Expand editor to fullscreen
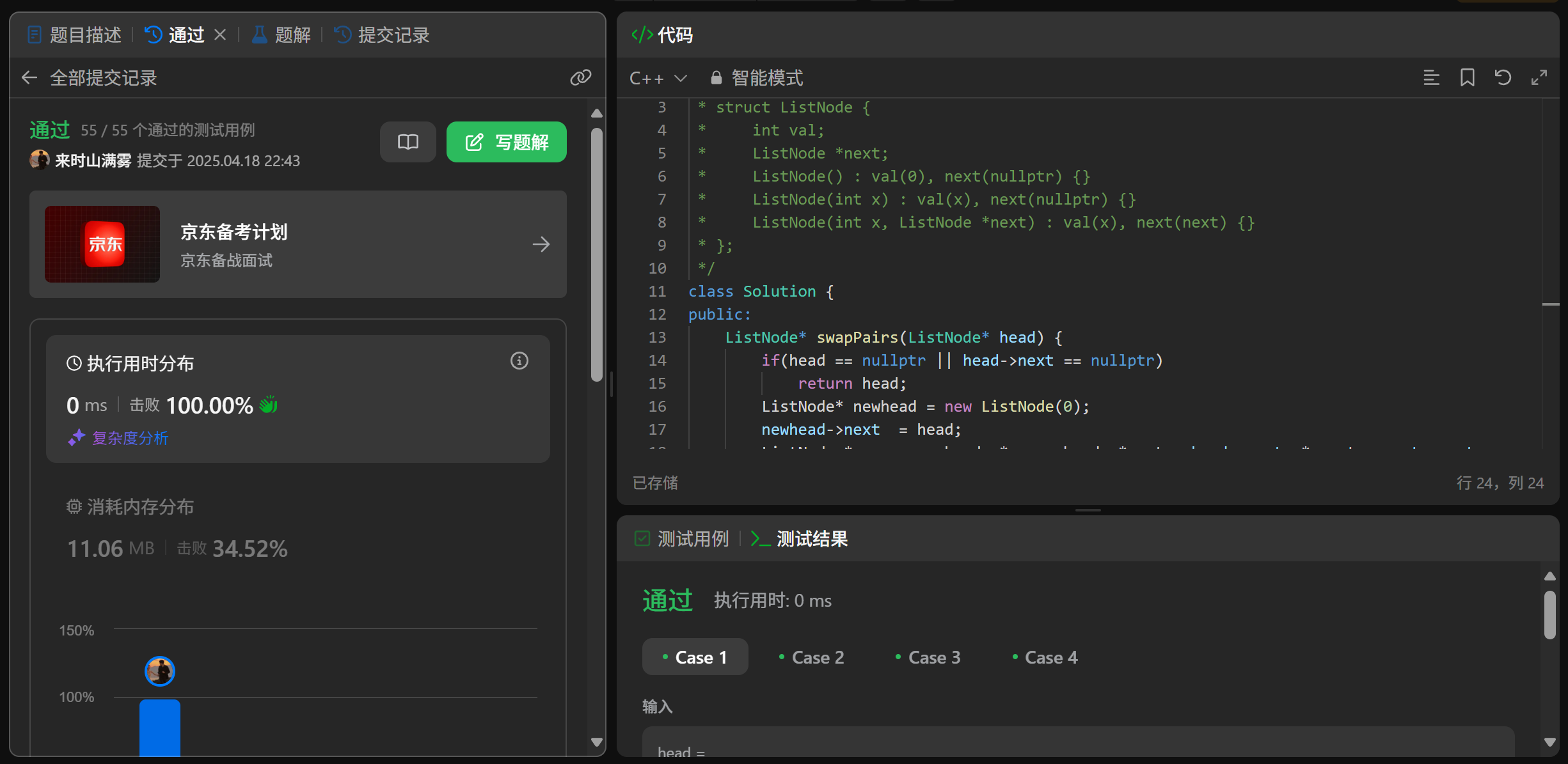Viewport: 1568px width, 764px height. pyautogui.click(x=1539, y=78)
